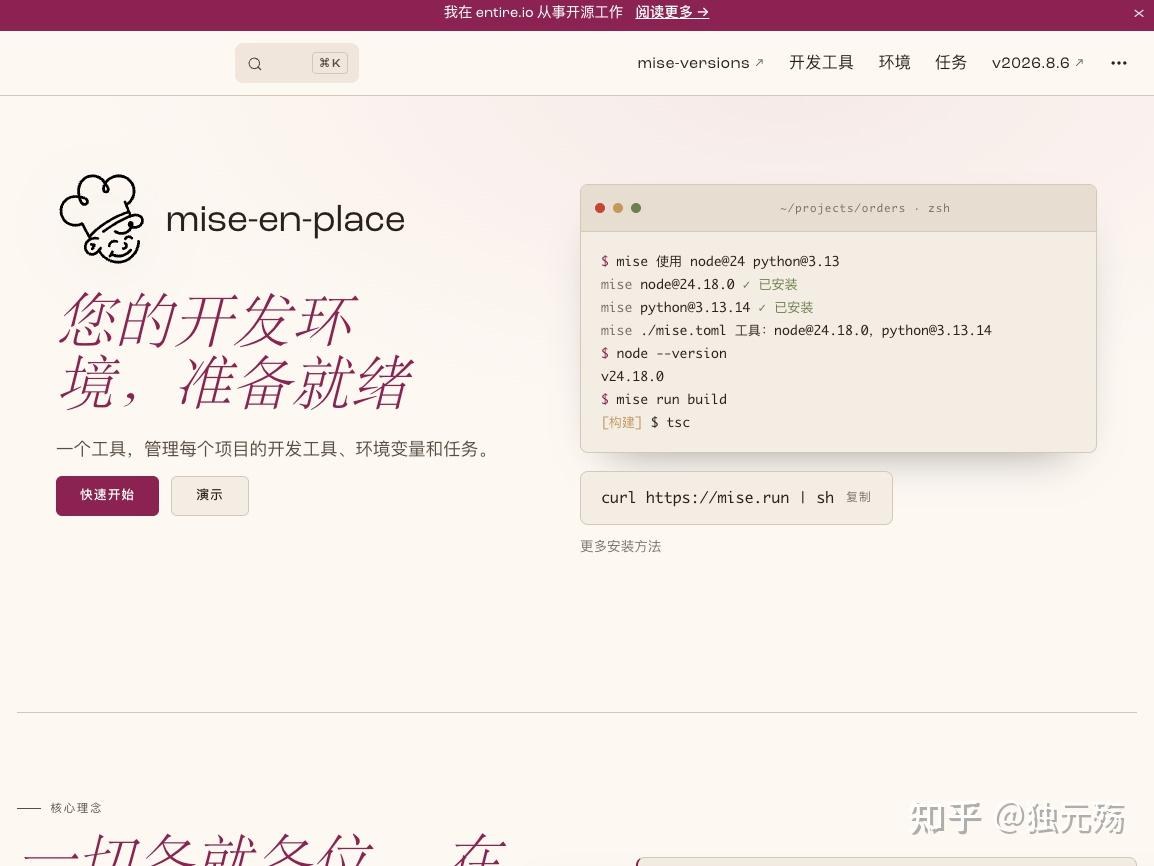
Task: Click the v24.18.0 output line
Action: tap(632, 377)
